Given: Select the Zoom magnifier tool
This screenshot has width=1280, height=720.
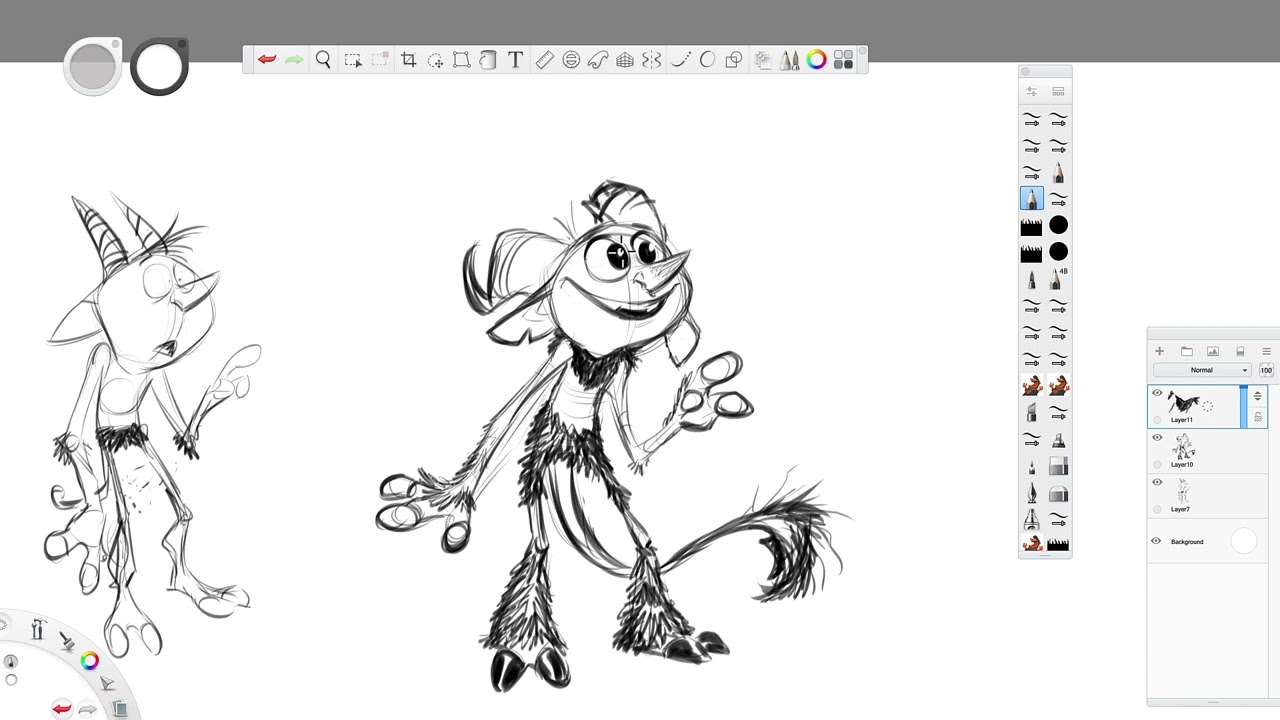Looking at the screenshot, I should 323,60.
